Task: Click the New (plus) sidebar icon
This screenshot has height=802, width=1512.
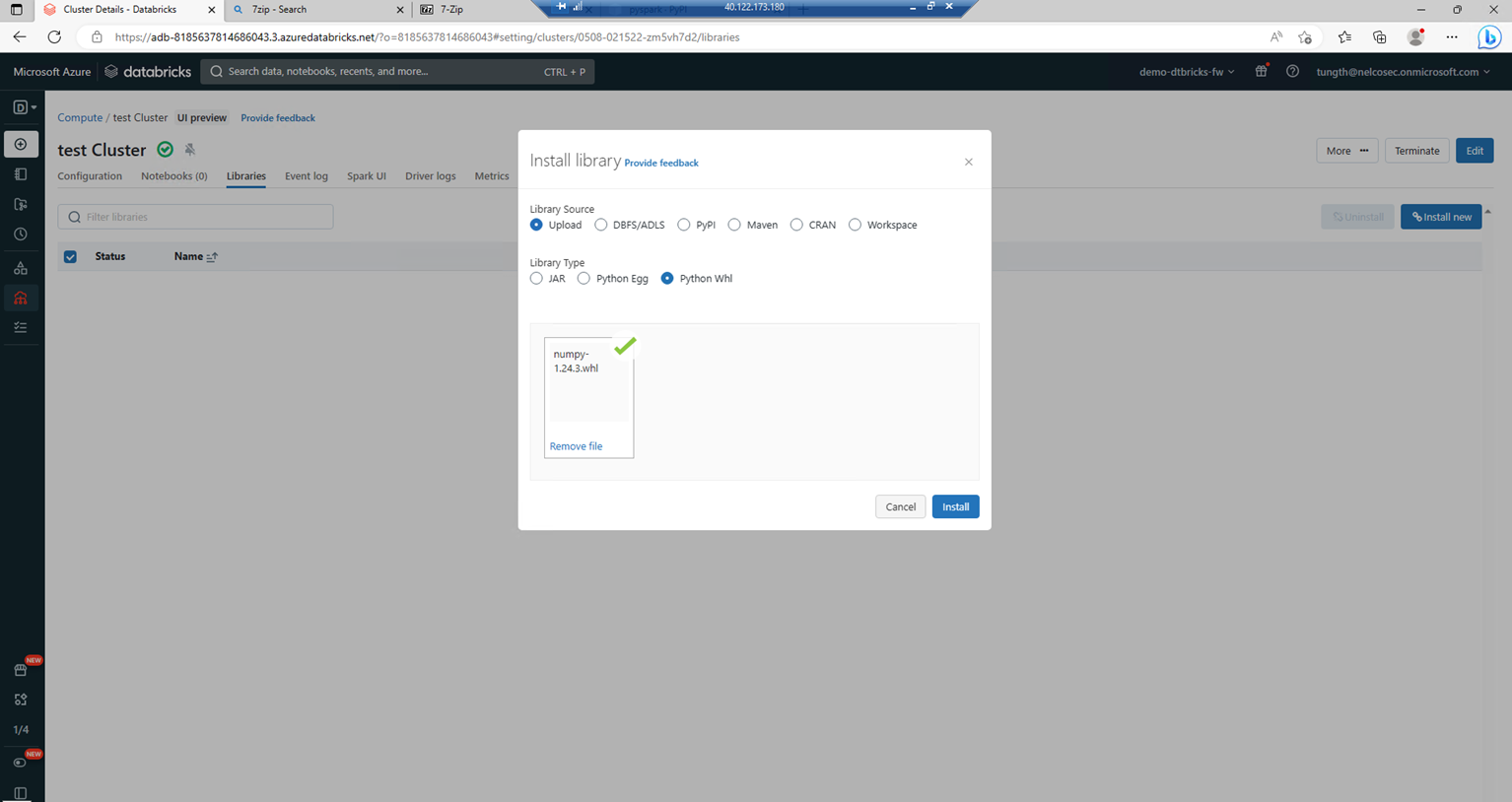Action: point(21,145)
